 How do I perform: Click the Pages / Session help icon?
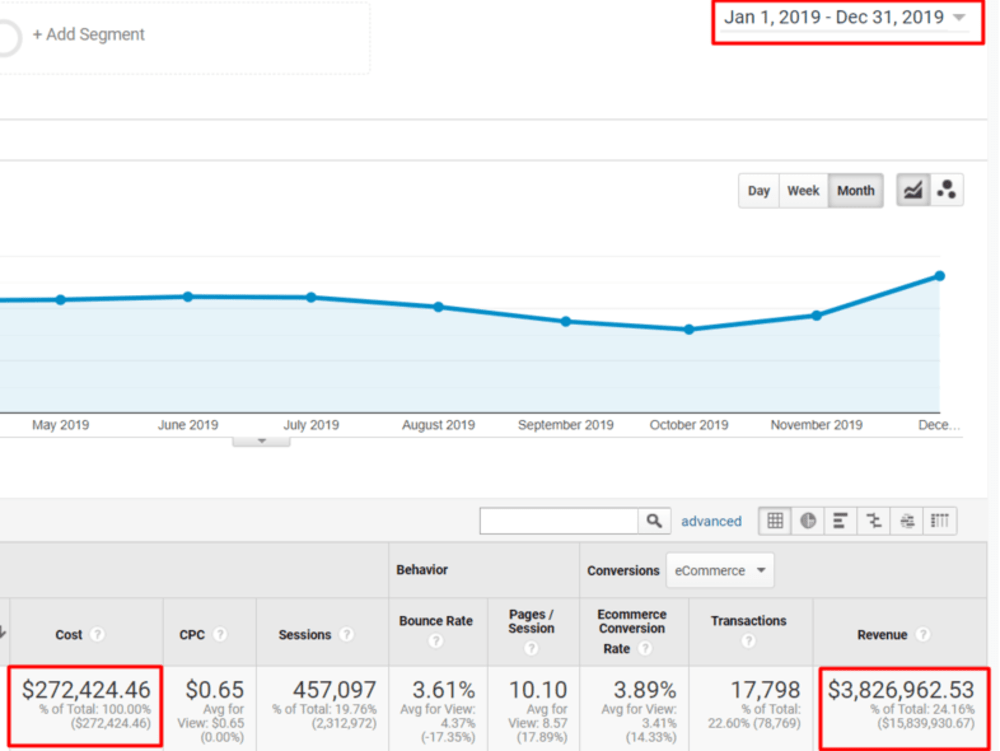(x=531, y=648)
